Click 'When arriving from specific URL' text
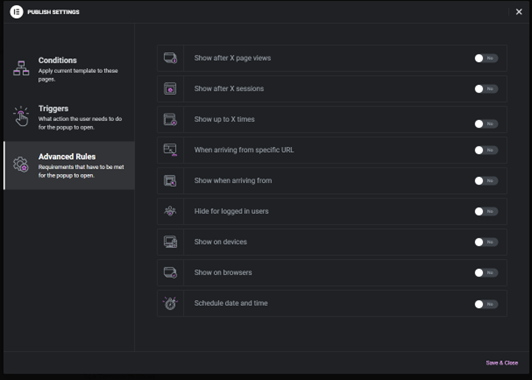 point(244,150)
